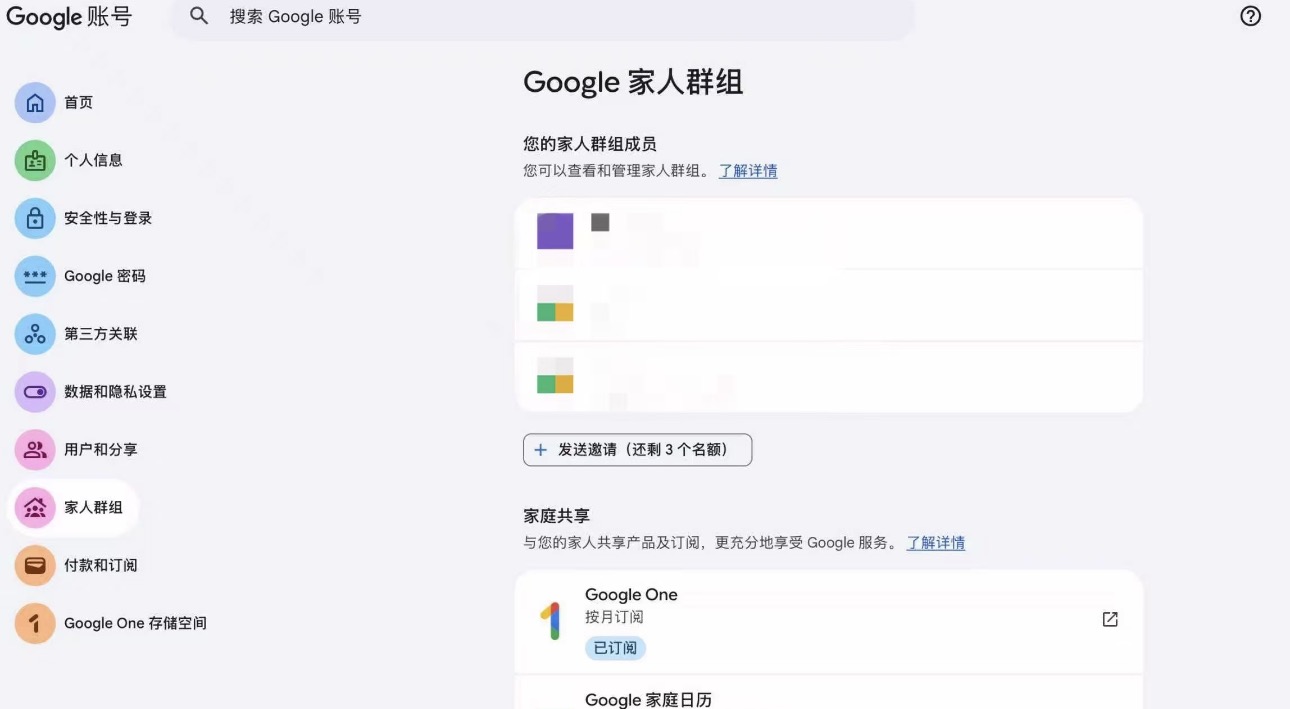1290x709 pixels.
Task: Select 家人群组 menu item
Action: [72, 508]
